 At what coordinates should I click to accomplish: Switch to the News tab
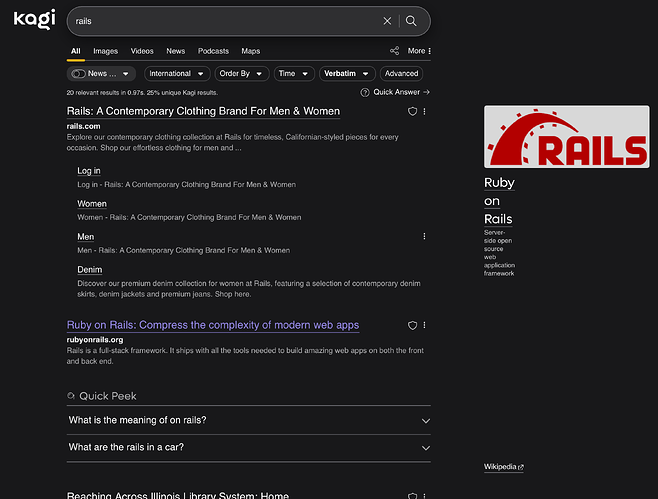175,51
